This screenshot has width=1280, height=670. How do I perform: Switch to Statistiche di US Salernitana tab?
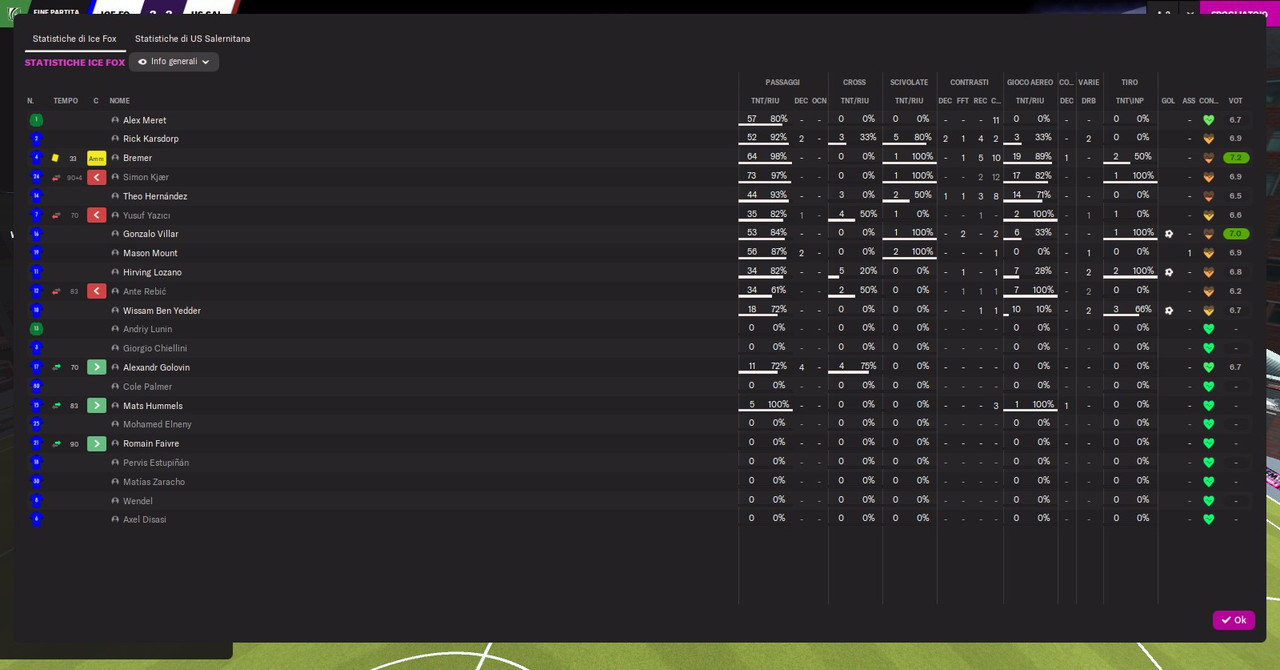pos(193,39)
